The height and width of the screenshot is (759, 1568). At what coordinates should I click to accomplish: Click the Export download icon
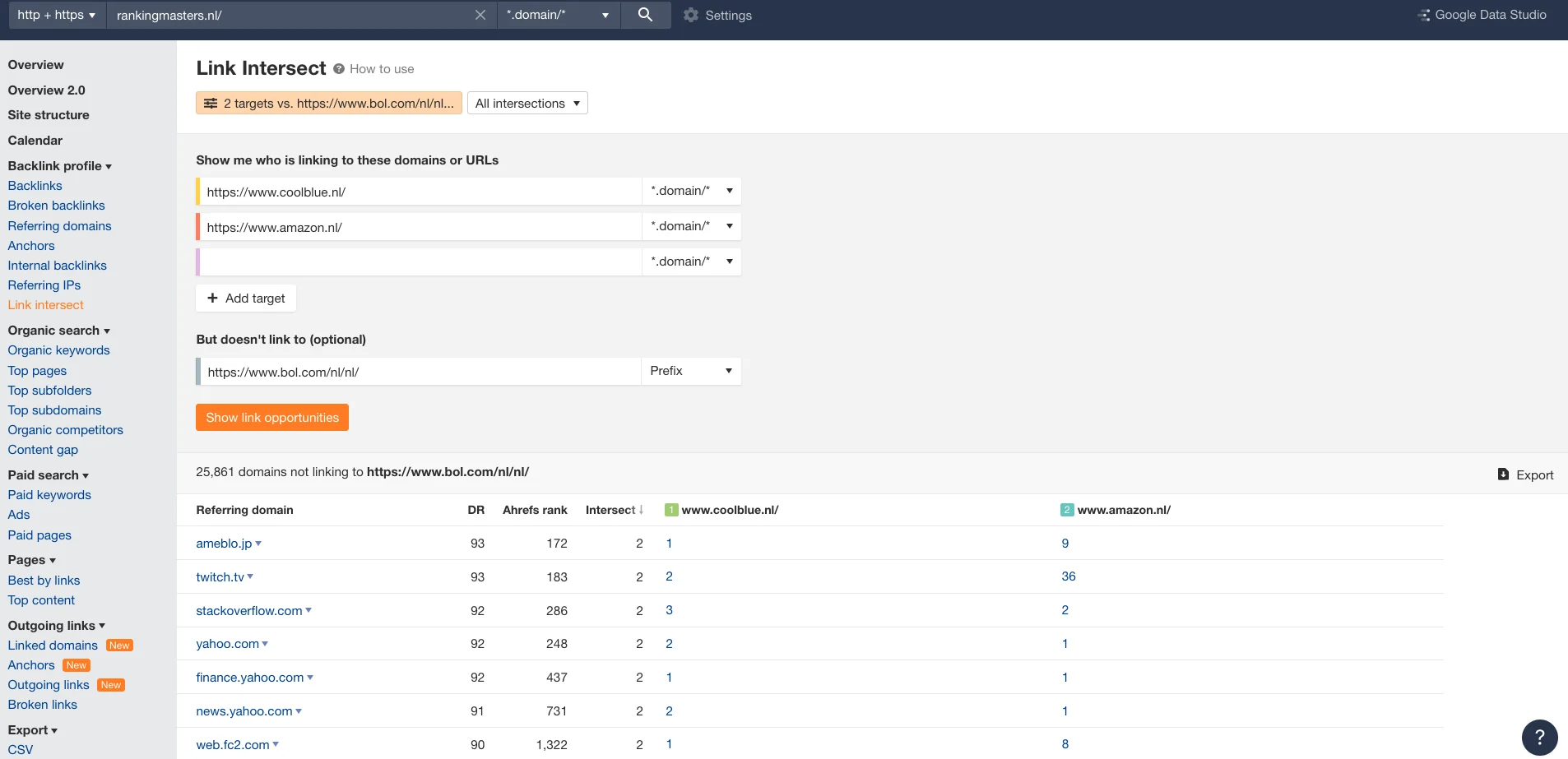point(1503,474)
